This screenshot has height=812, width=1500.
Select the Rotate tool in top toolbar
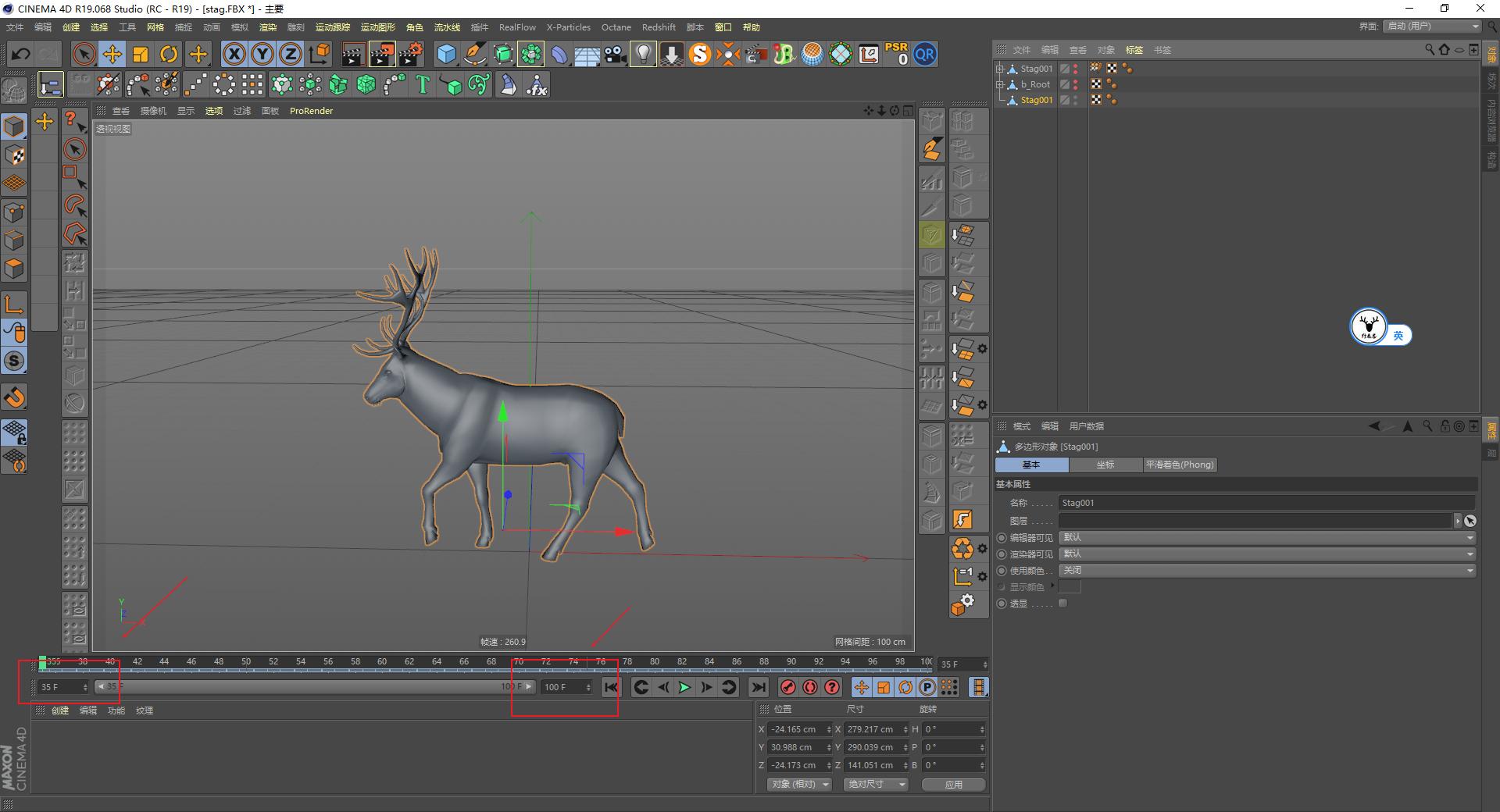pyautogui.click(x=169, y=54)
